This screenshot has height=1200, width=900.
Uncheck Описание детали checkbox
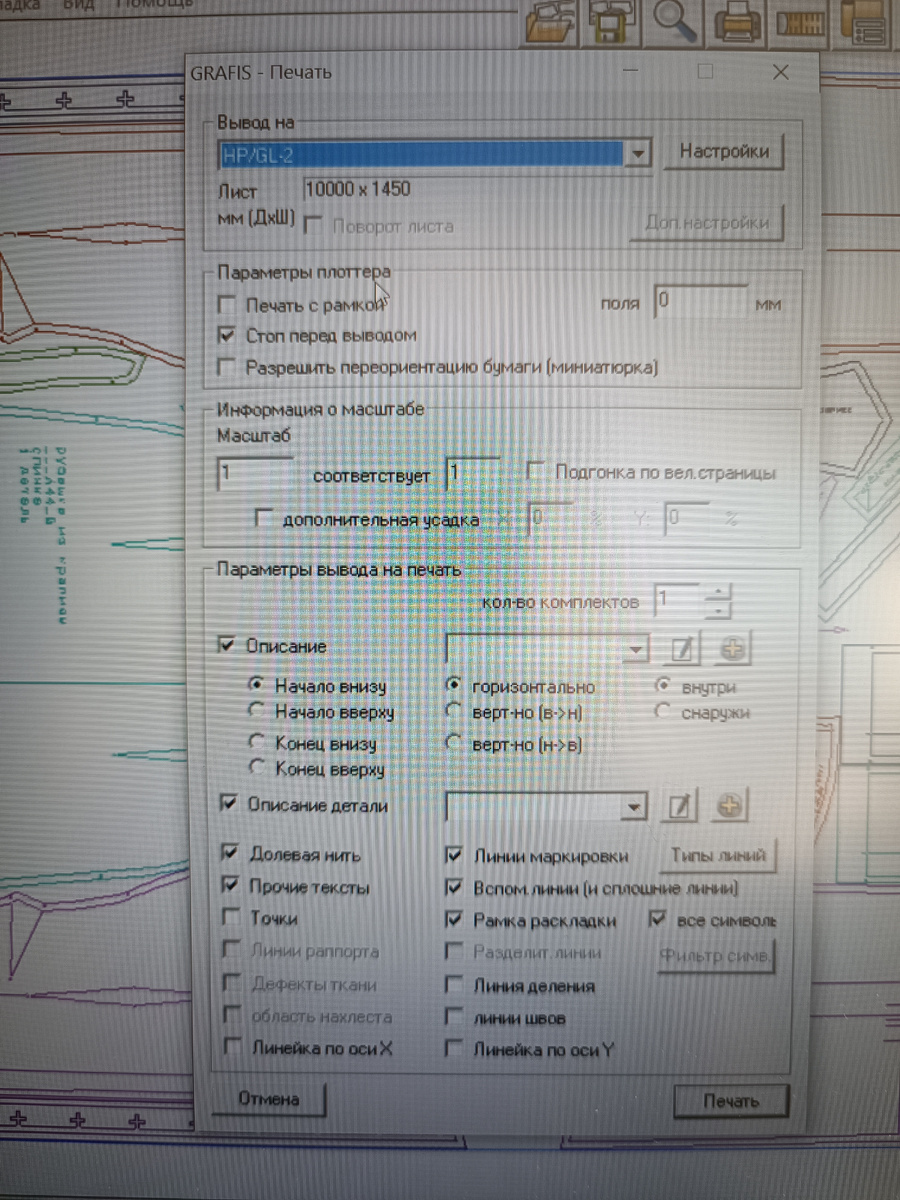pyautogui.click(x=227, y=803)
